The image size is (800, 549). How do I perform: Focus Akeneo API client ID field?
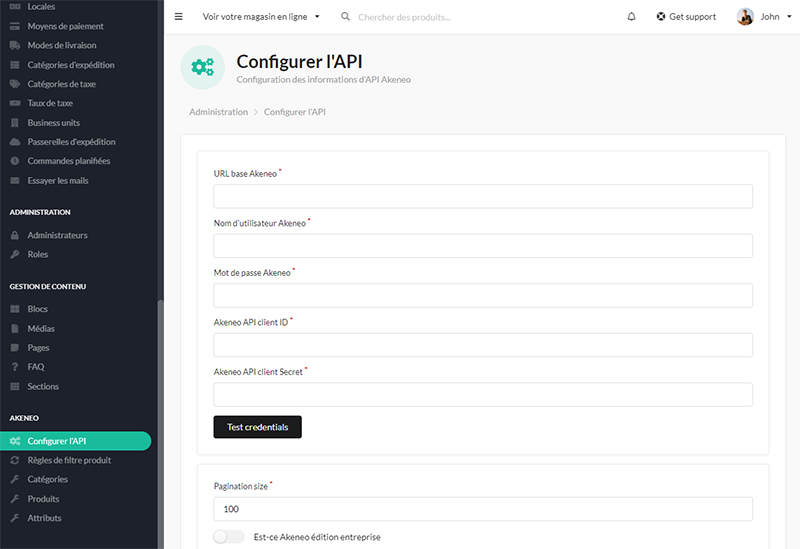[x=483, y=345]
